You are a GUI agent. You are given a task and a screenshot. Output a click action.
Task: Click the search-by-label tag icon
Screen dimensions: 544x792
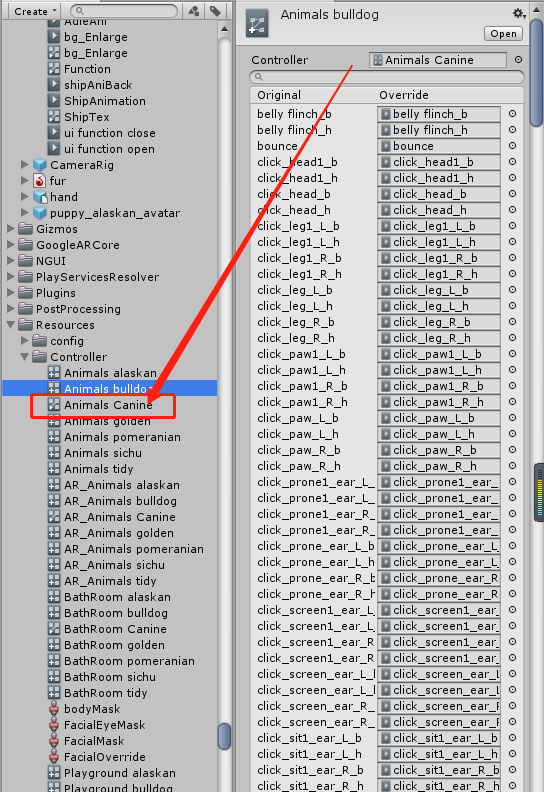[216, 11]
